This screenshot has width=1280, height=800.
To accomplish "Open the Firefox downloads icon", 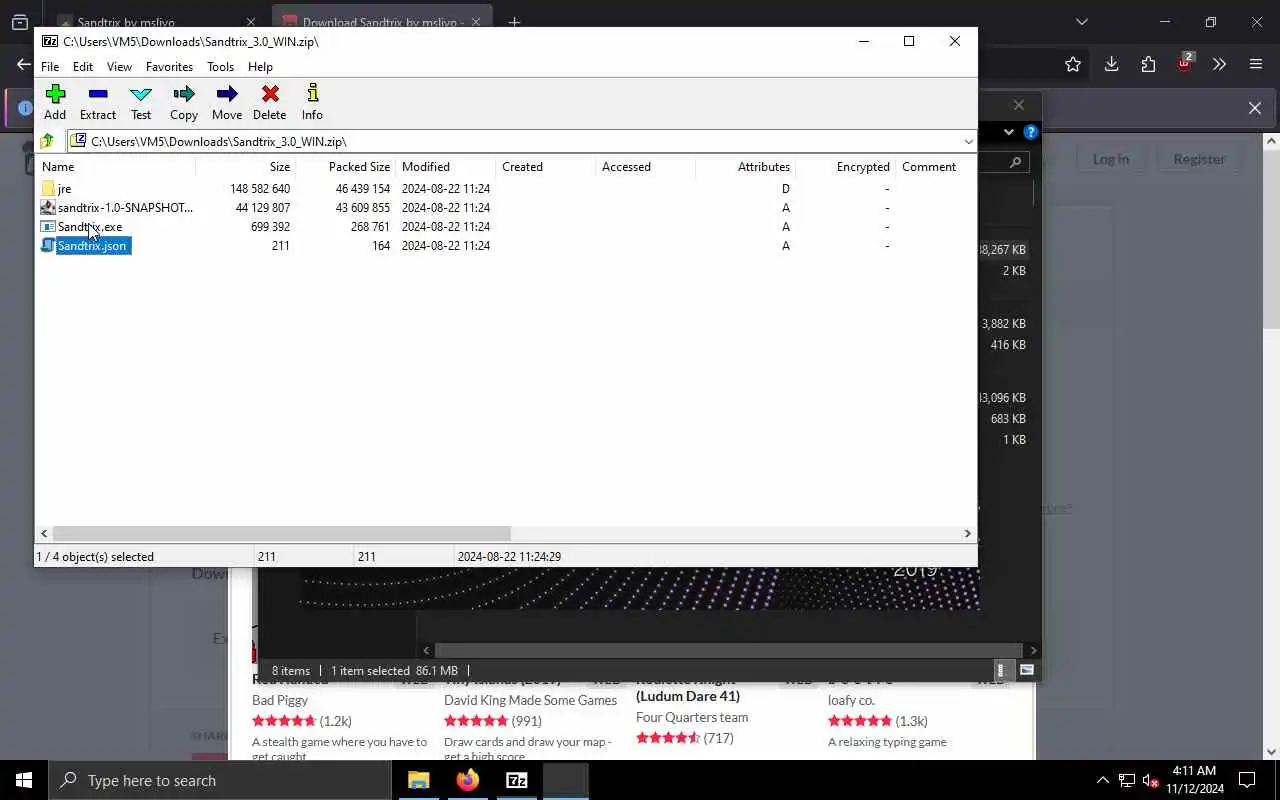I will [1111, 64].
